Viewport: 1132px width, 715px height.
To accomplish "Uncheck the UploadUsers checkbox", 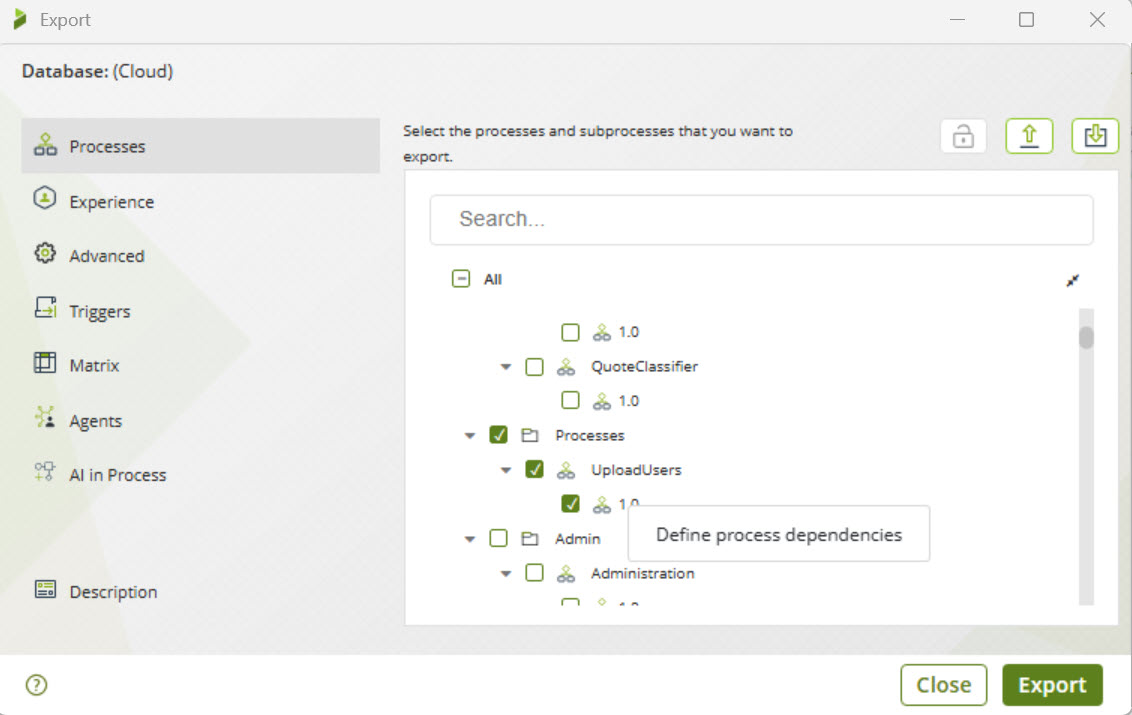I will [535, 469].
